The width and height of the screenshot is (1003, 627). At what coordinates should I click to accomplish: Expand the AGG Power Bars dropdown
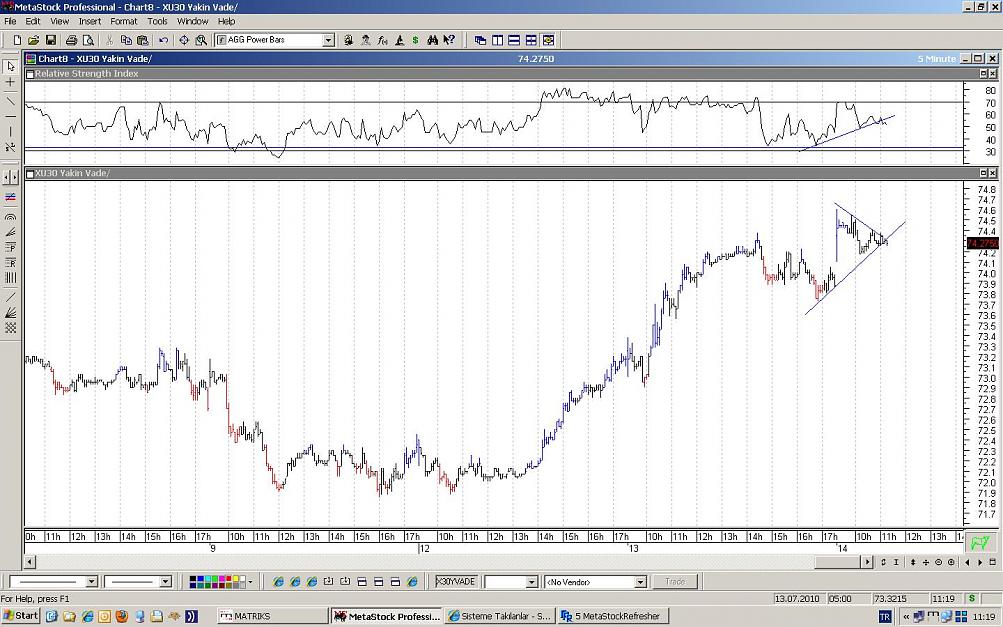[x=328, y=40]
